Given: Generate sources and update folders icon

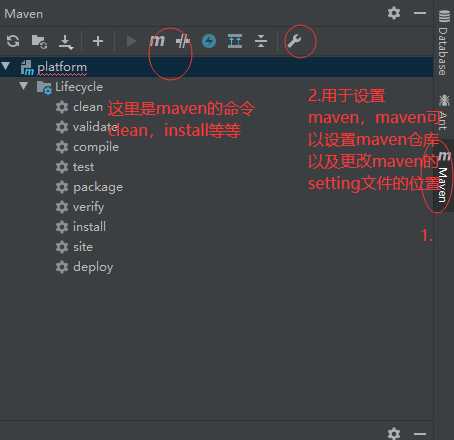Looking at the screenshot, I should 39,41.
